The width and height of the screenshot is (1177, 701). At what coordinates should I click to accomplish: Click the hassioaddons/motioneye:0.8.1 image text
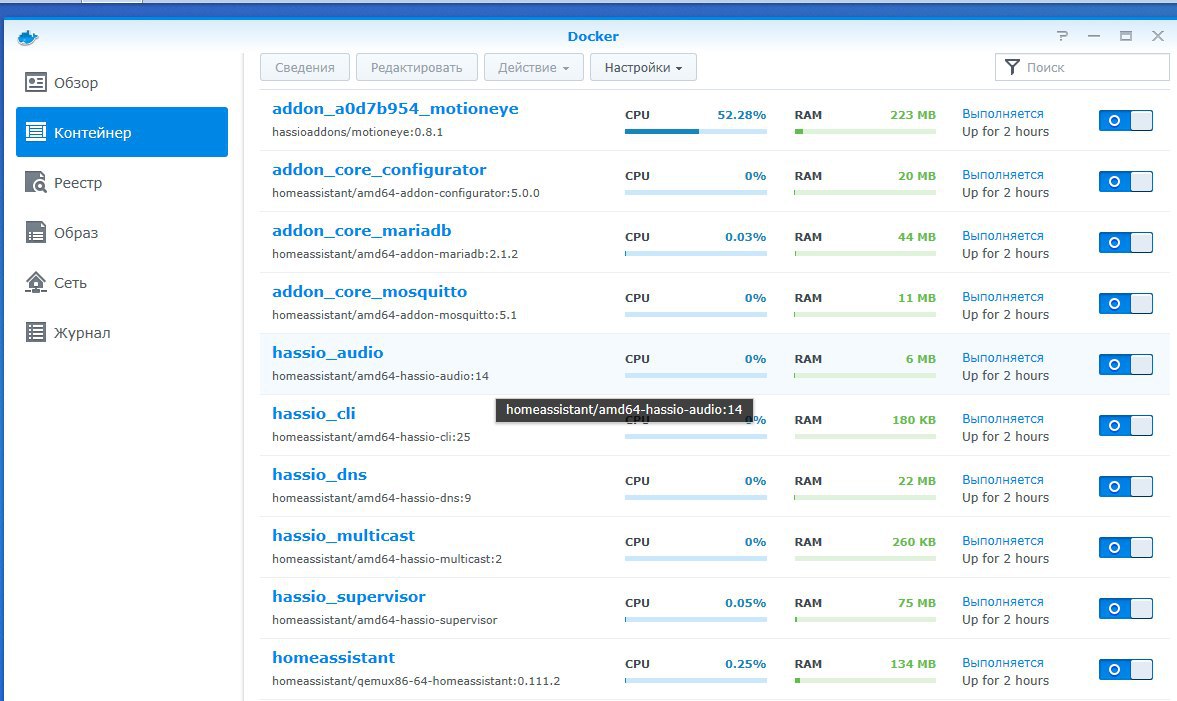pyautogui.click(x=357, y=132)
